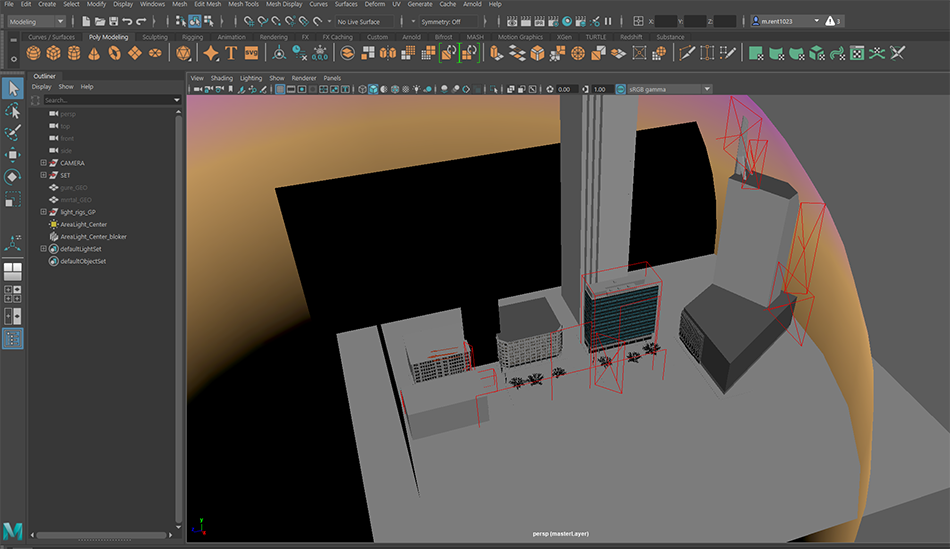The width and height of the screenshot is (950, 549).
Task: Open the Mesh Tools menu
Action: pyautogui.click(x=243, y=4)
